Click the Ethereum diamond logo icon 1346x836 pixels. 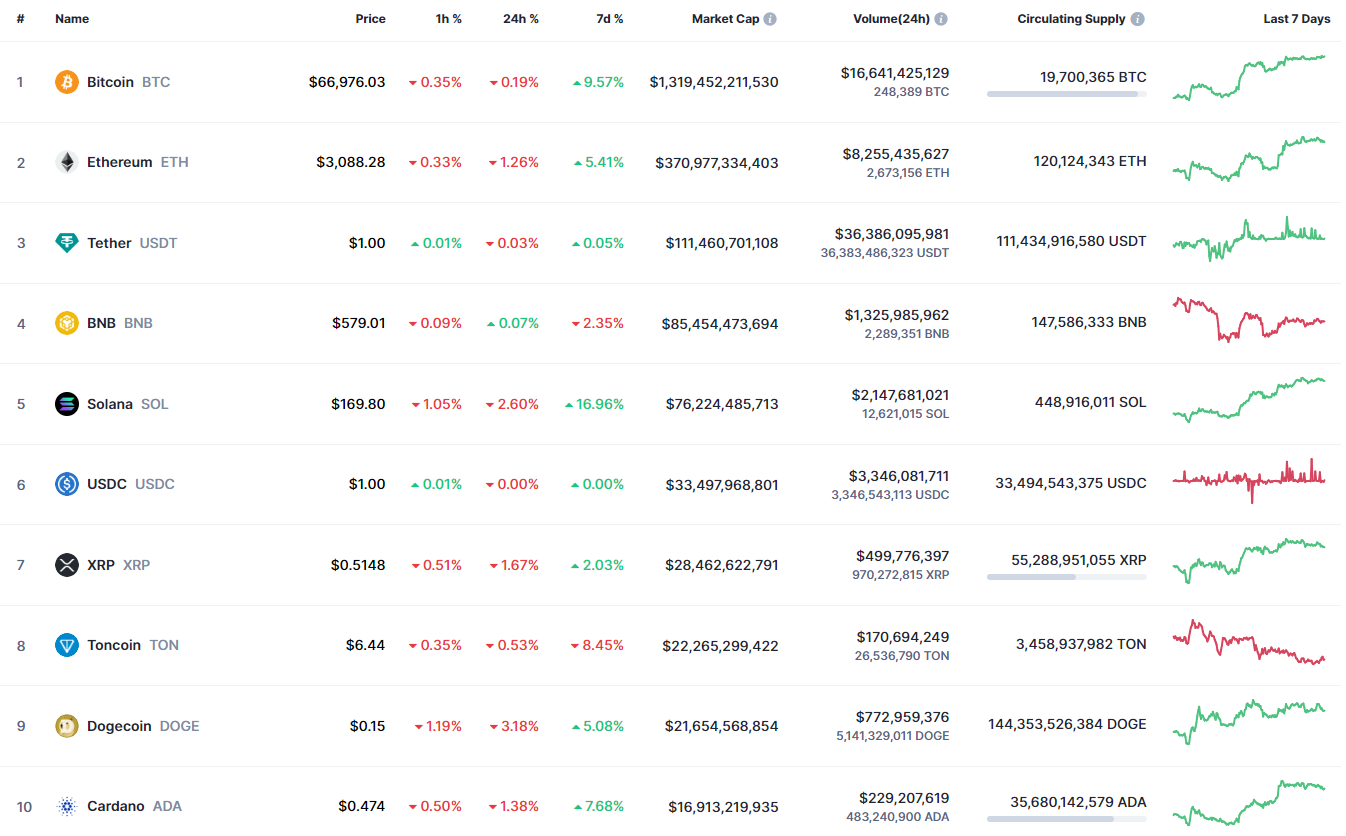pyautogui.click(x=66, y=162)
